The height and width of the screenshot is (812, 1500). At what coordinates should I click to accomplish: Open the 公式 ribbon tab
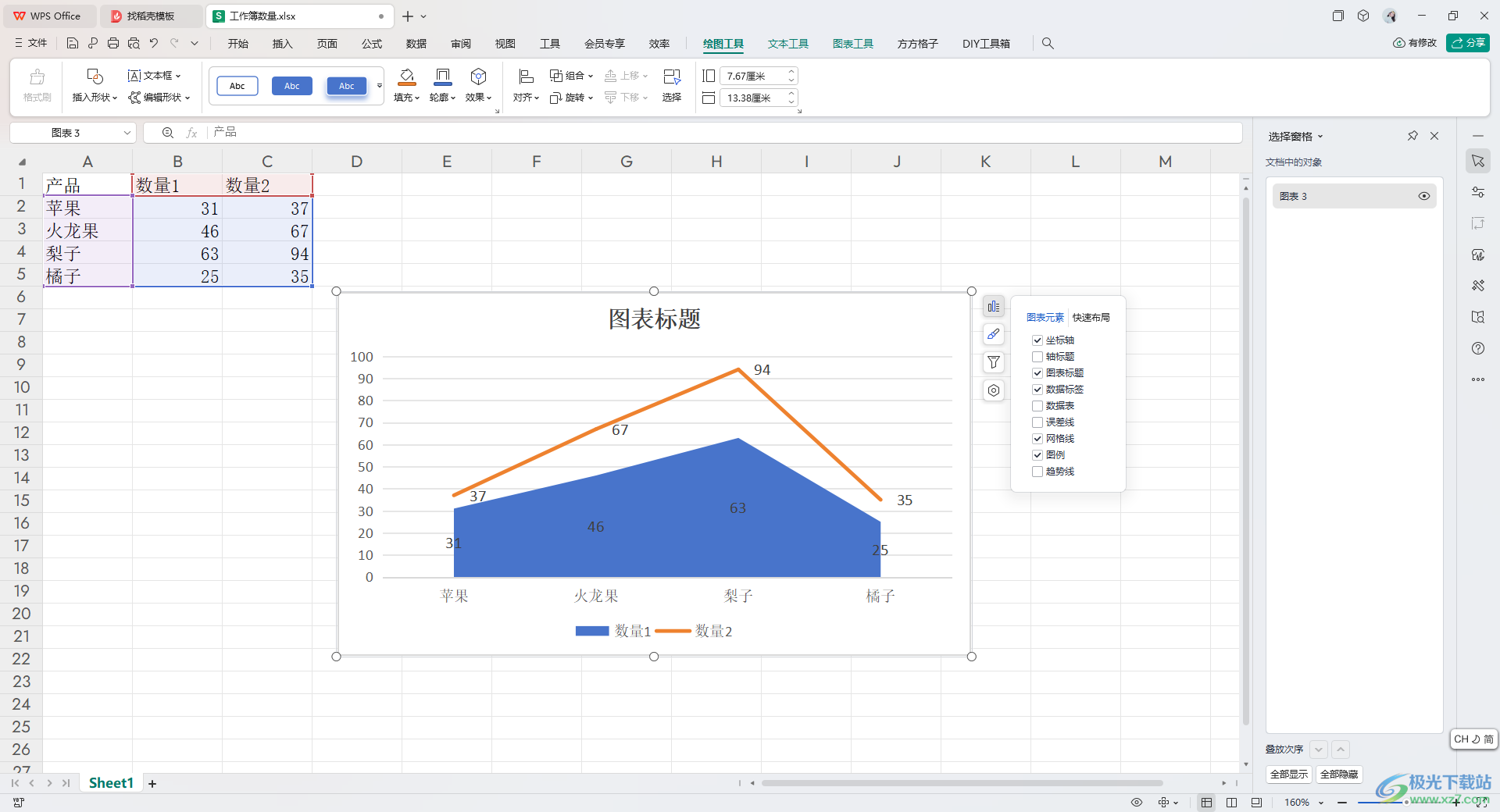click(x=372, y=44)
